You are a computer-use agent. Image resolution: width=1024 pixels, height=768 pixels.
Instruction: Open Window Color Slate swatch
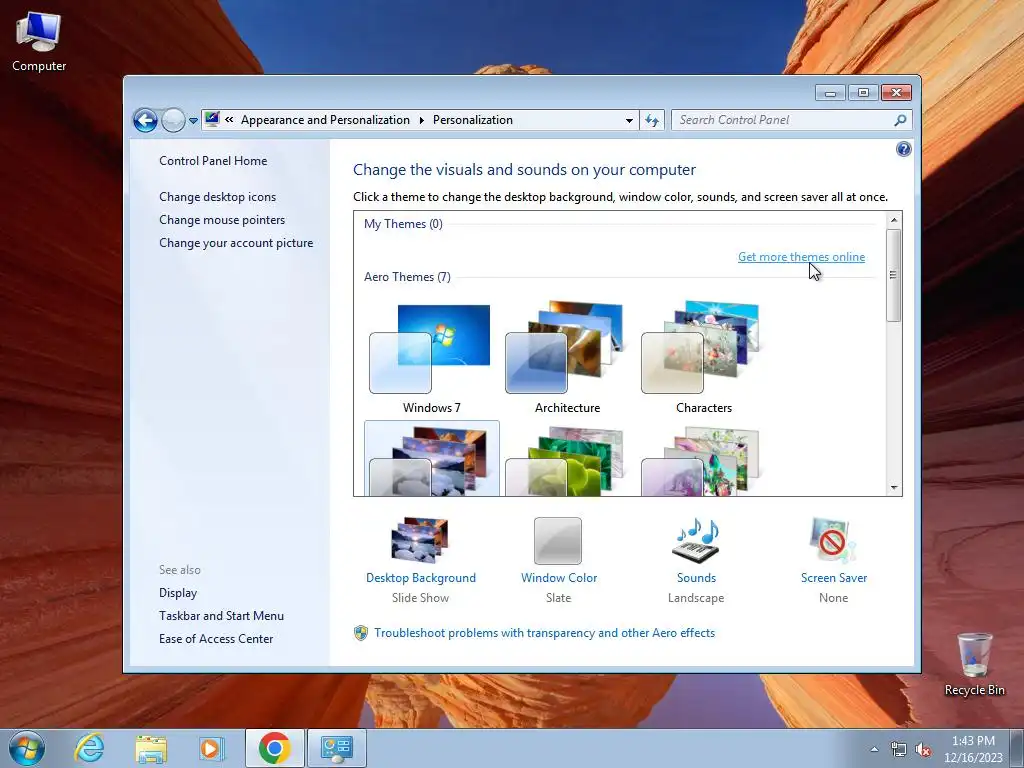tap(558, 541)
